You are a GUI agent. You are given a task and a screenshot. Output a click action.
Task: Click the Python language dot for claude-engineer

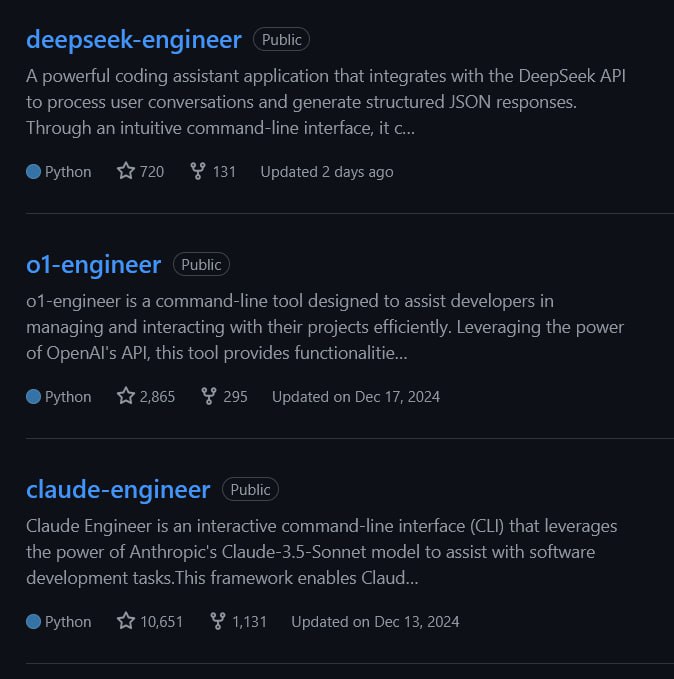point(33,621)
